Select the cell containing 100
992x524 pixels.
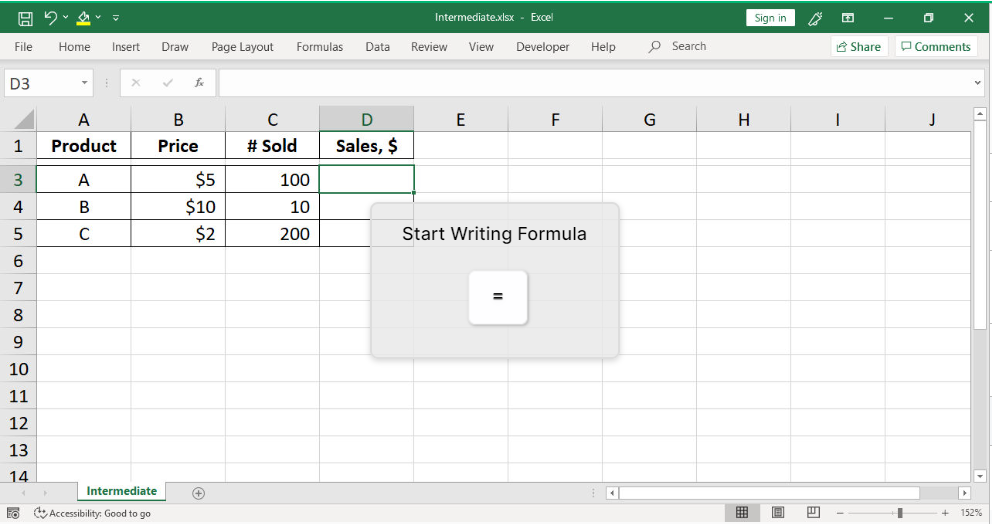click(x=272, y=180)
